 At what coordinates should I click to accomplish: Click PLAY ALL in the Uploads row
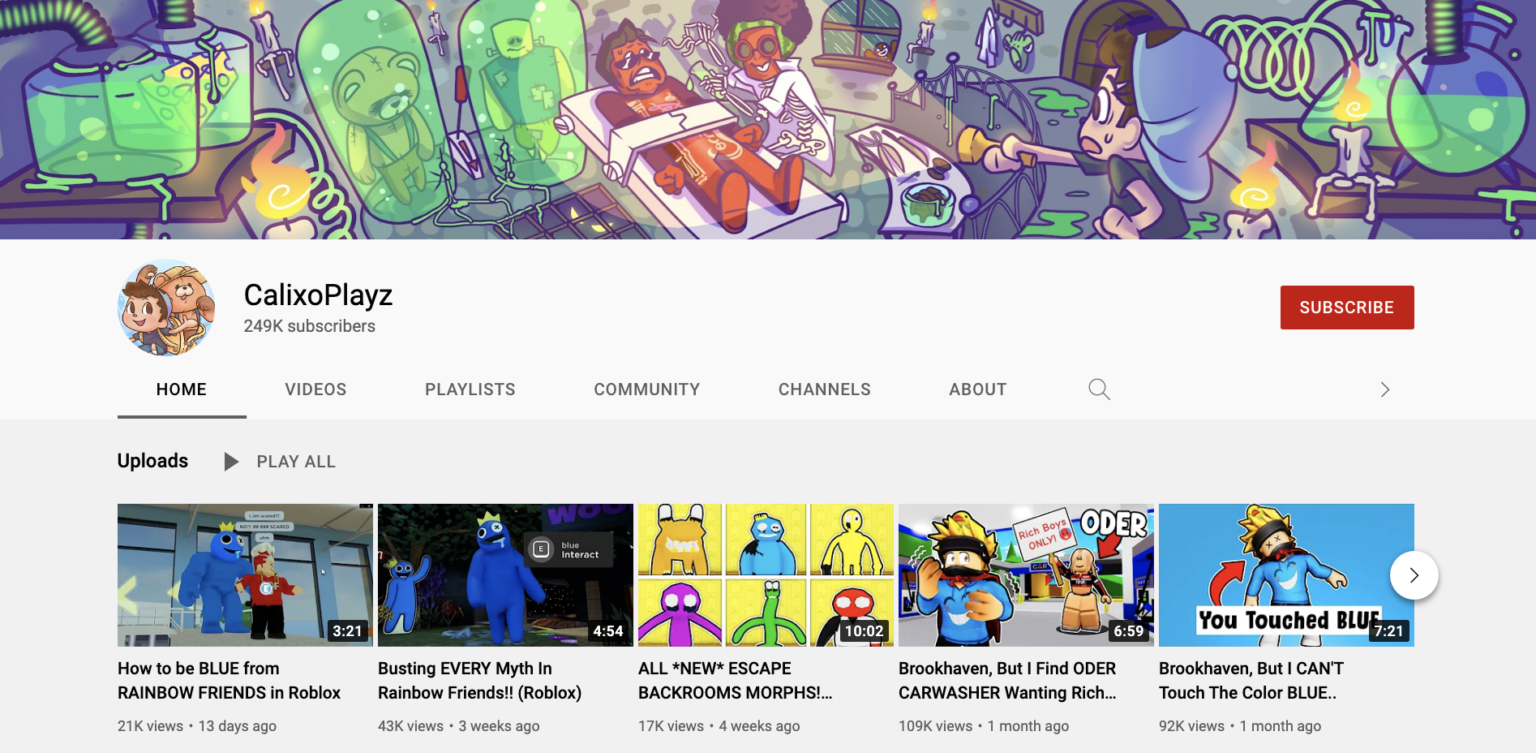pyautogui.click(x=295, y=461)
